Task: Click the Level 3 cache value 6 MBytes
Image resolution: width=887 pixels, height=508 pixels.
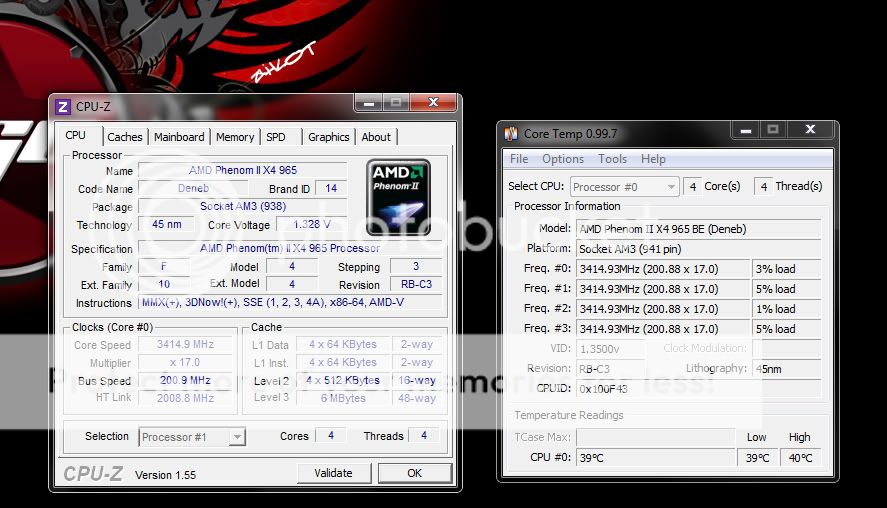Action: [x=343, y=398]
